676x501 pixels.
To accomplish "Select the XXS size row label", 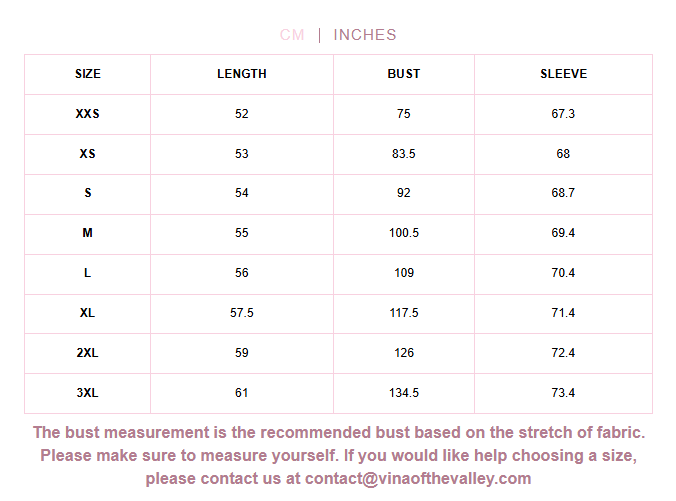I will 88,114.
